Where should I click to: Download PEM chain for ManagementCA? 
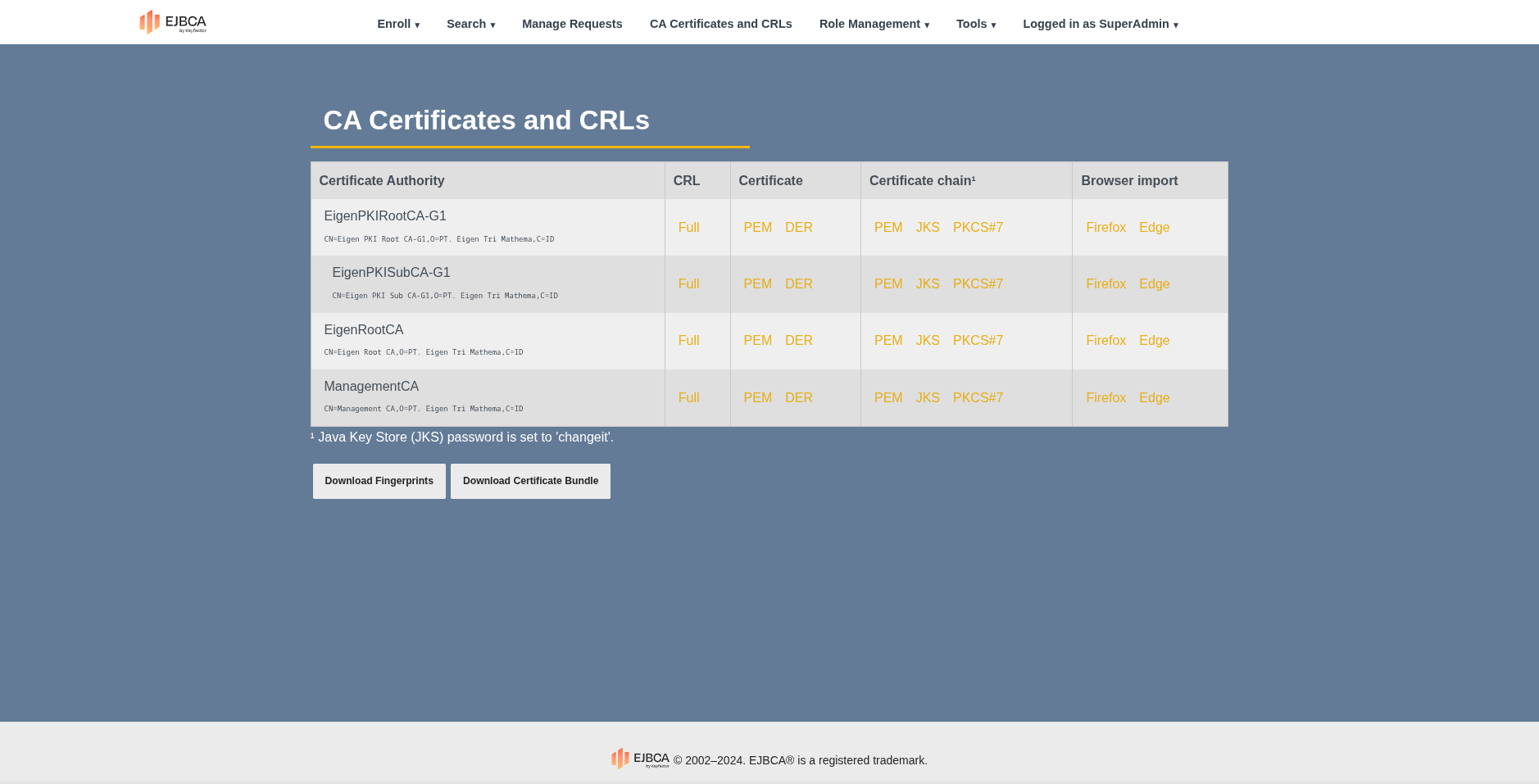pos(888,398)
